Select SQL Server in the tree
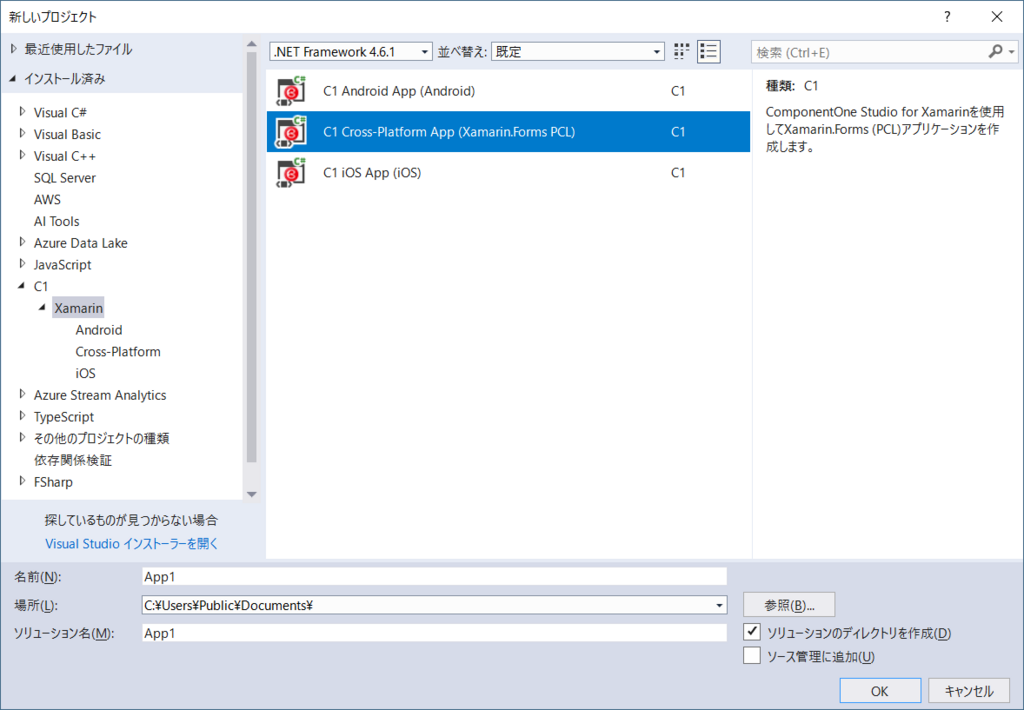 pos(65,178)
